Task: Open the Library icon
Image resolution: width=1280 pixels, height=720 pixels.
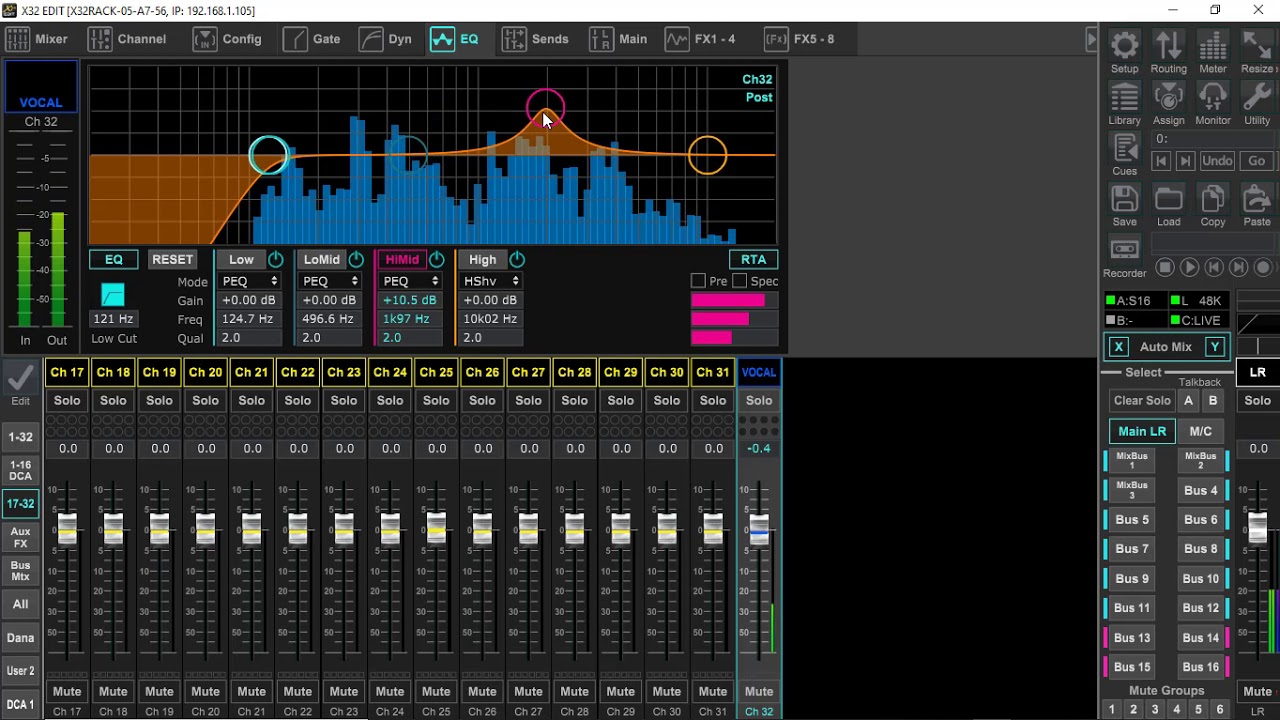Action: tap(1124, 97)
